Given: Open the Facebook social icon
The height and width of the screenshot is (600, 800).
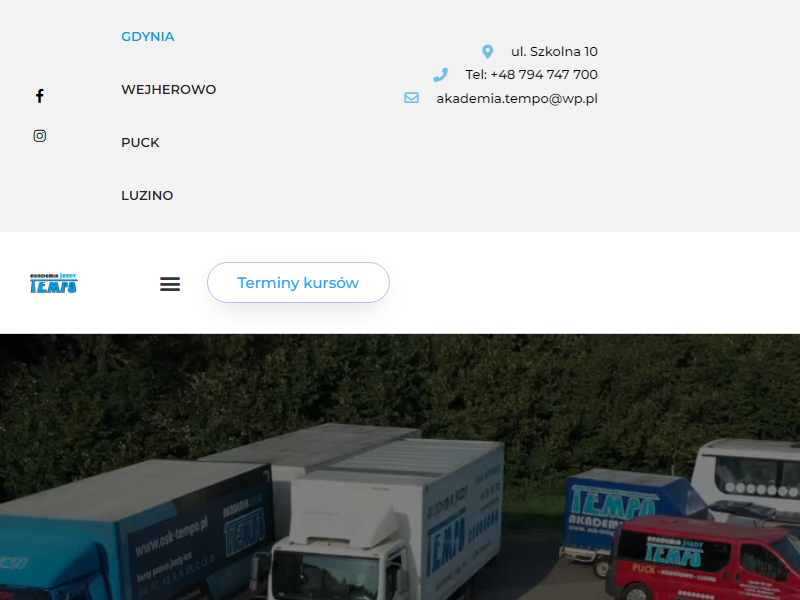Looking at the screenshot, I should point(40,96).
